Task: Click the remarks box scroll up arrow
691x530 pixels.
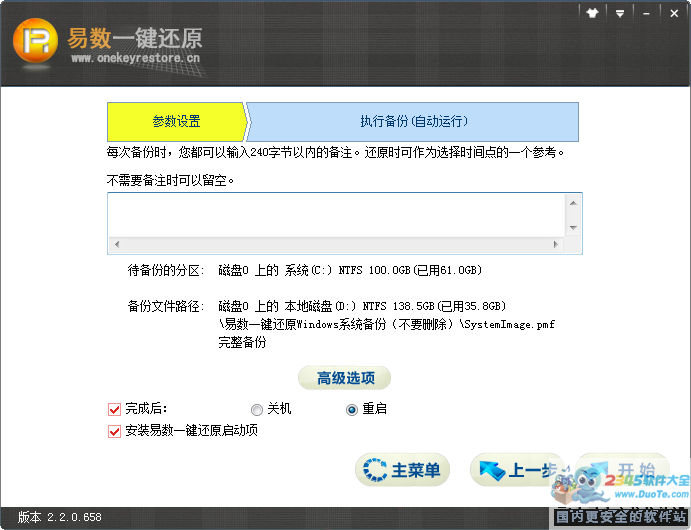Action: [x=574, y=203]
